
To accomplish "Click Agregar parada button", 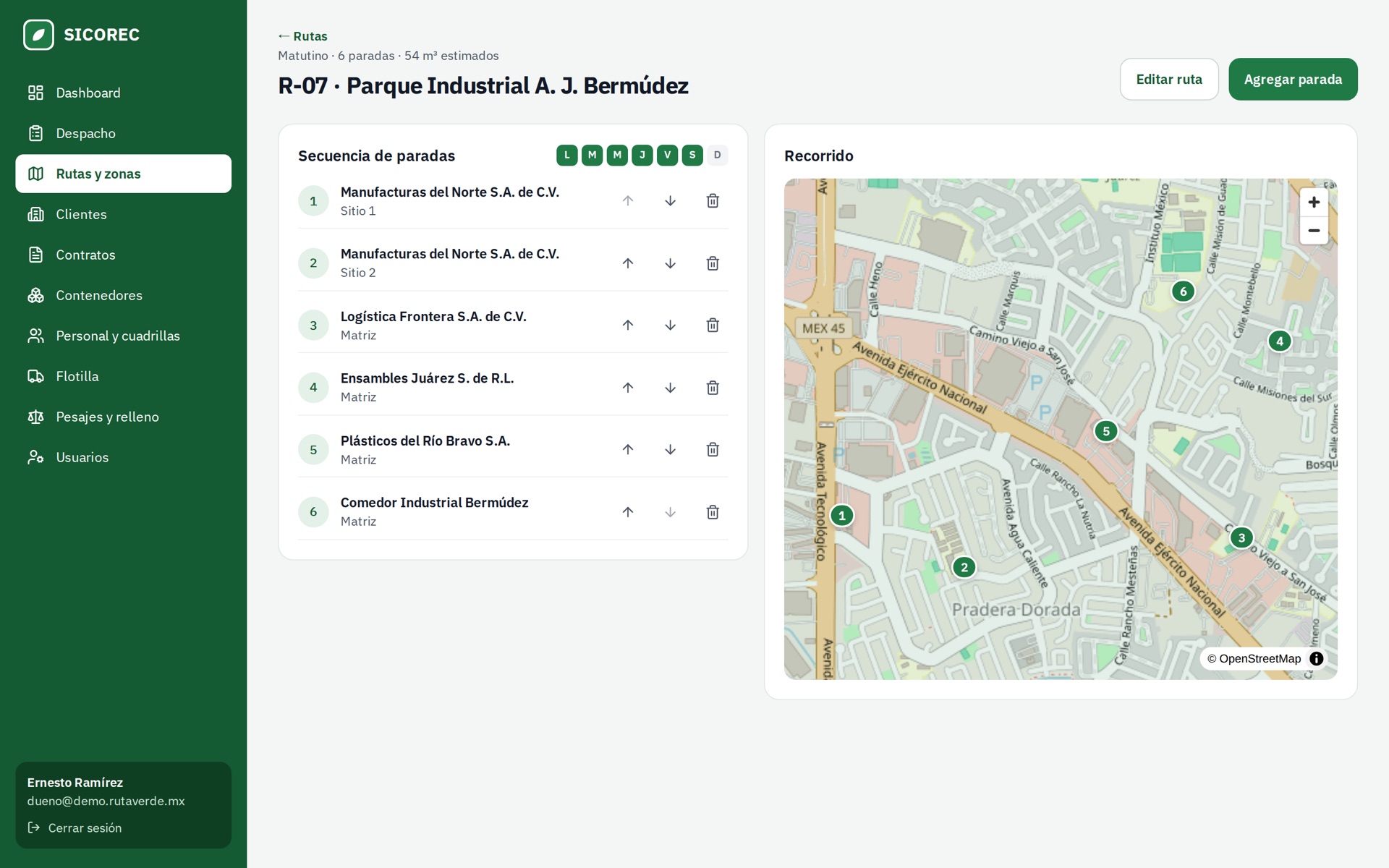I will (x=1293, y=80).
